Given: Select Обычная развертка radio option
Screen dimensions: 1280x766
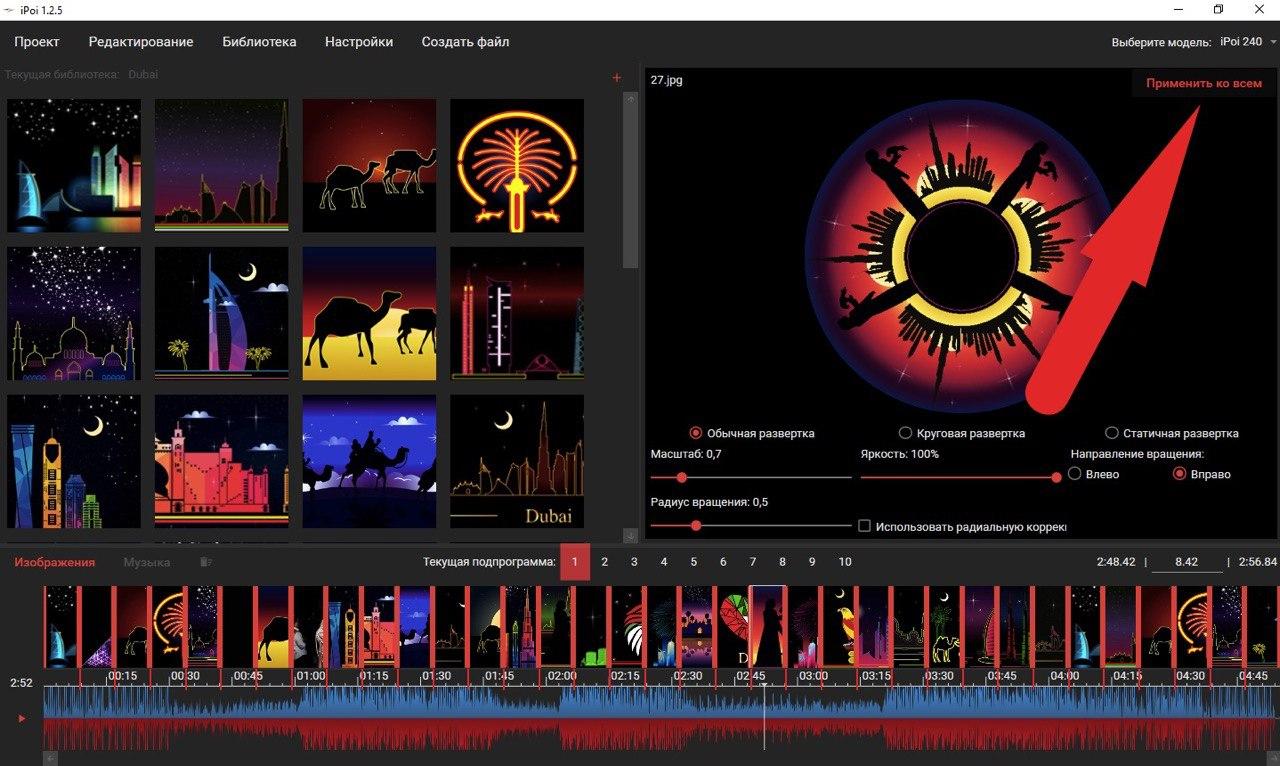Looking at the screenshot, I should [x=752, y=433].
